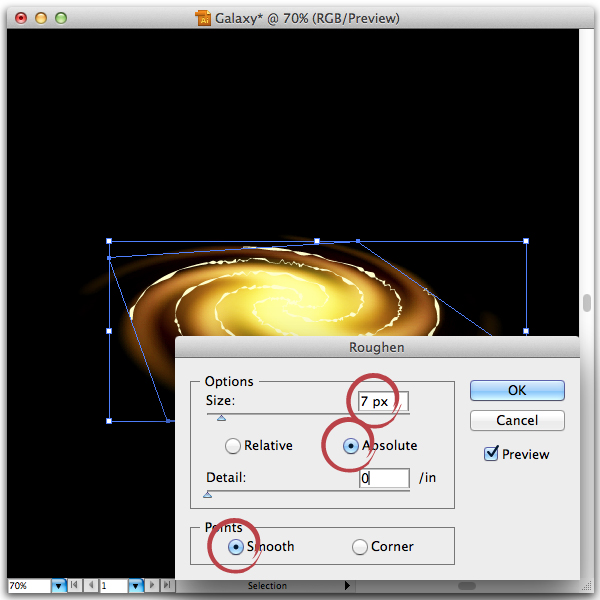Select the Relative radio button

(233, 446)
